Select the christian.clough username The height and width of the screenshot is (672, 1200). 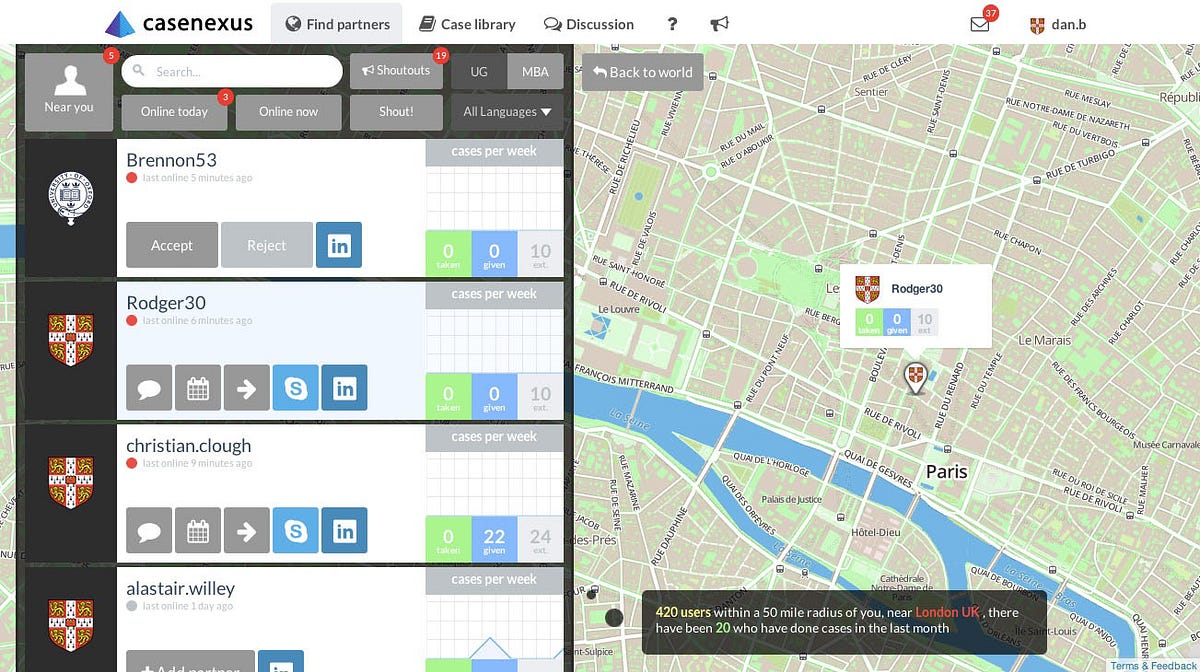[189, 446]
